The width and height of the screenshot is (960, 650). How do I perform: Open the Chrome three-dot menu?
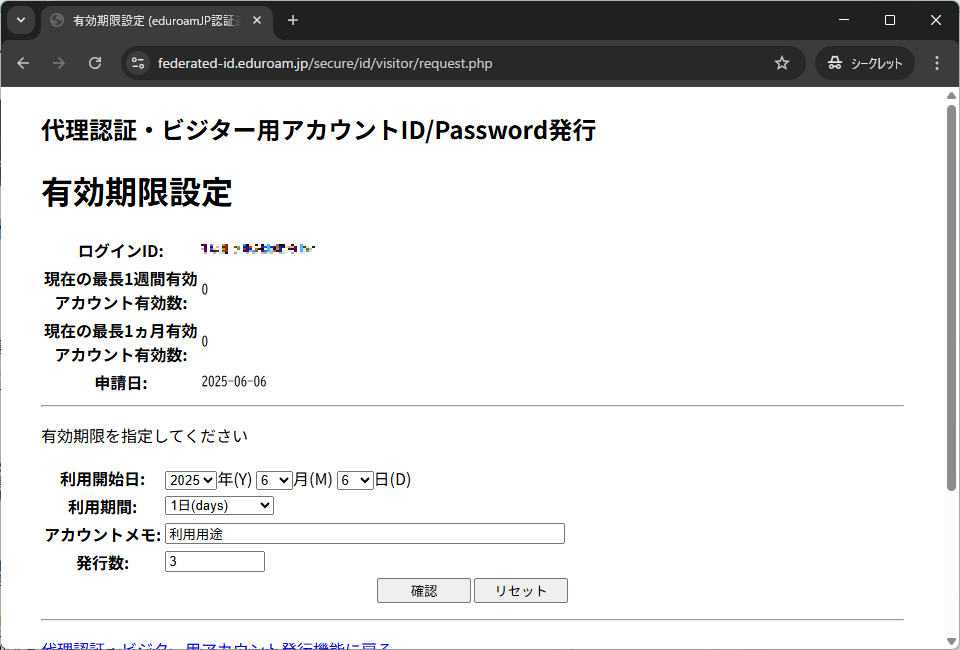coord(937,63)
